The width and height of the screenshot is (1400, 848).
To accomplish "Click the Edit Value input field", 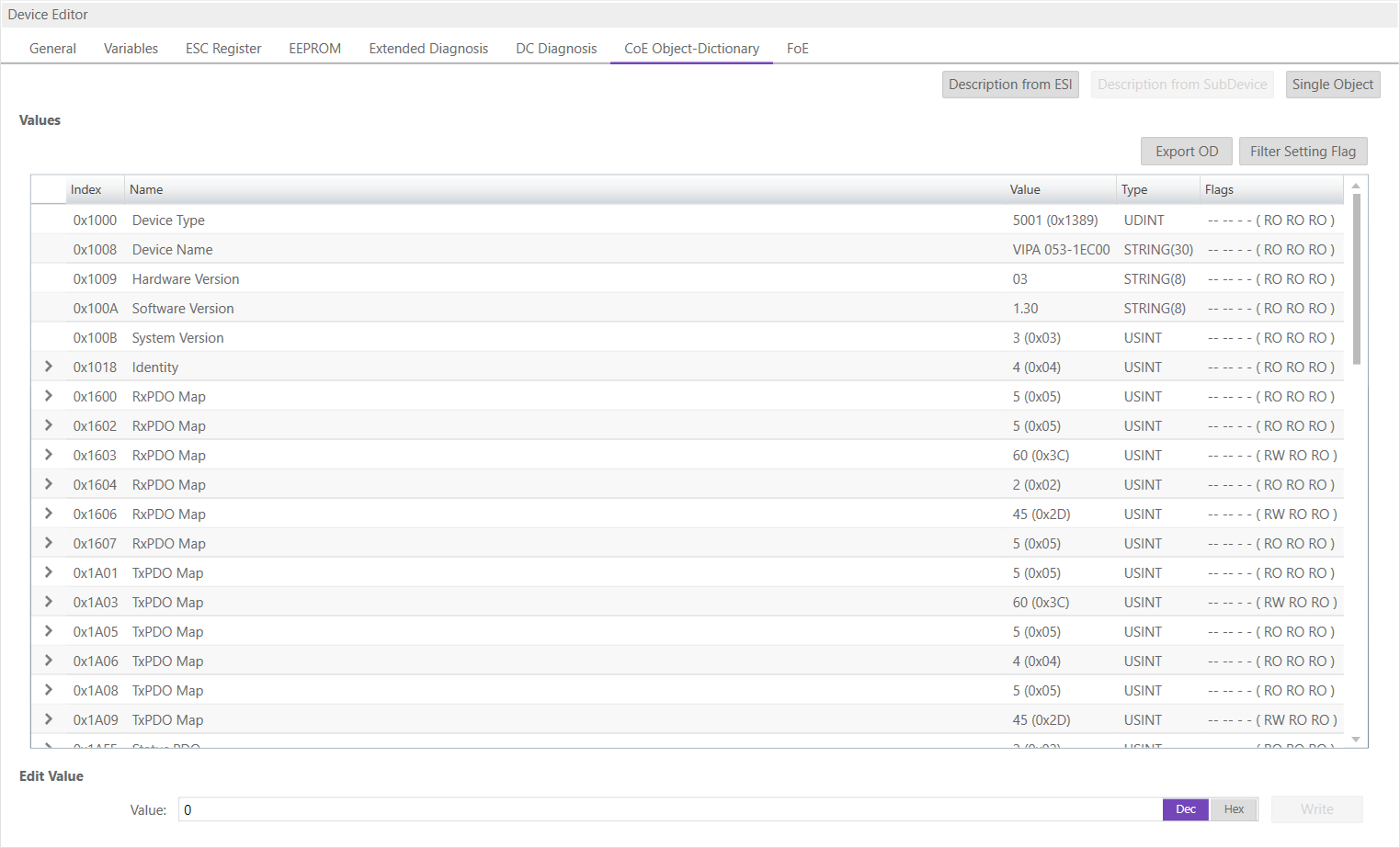I will 669,809.
